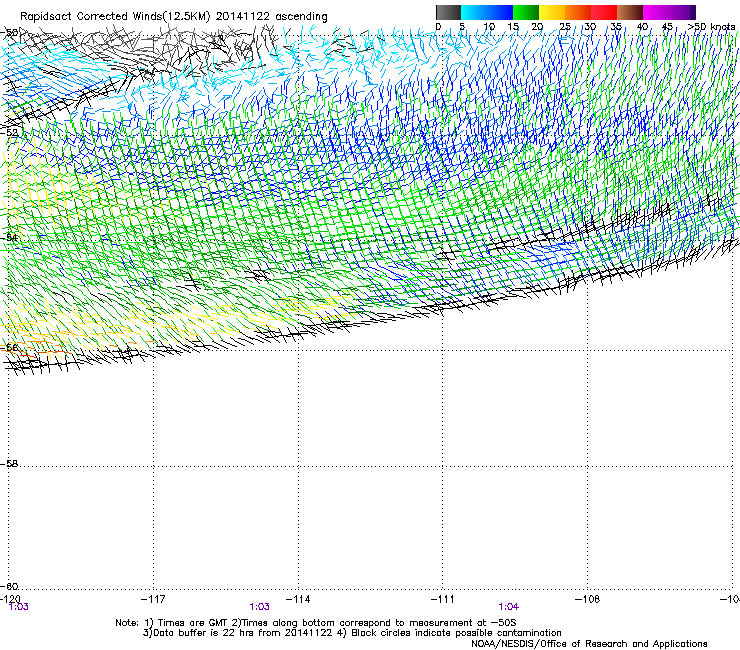The image size is (740, 650).
Task: Select the blue 10-15 knots color segment
Action: click(500, 12)
